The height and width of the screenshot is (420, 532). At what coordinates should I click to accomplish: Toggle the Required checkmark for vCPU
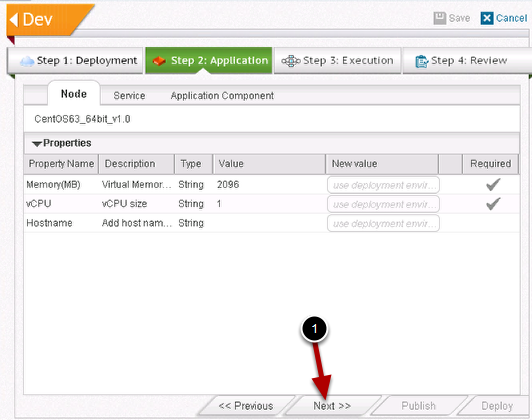point(493,204)
